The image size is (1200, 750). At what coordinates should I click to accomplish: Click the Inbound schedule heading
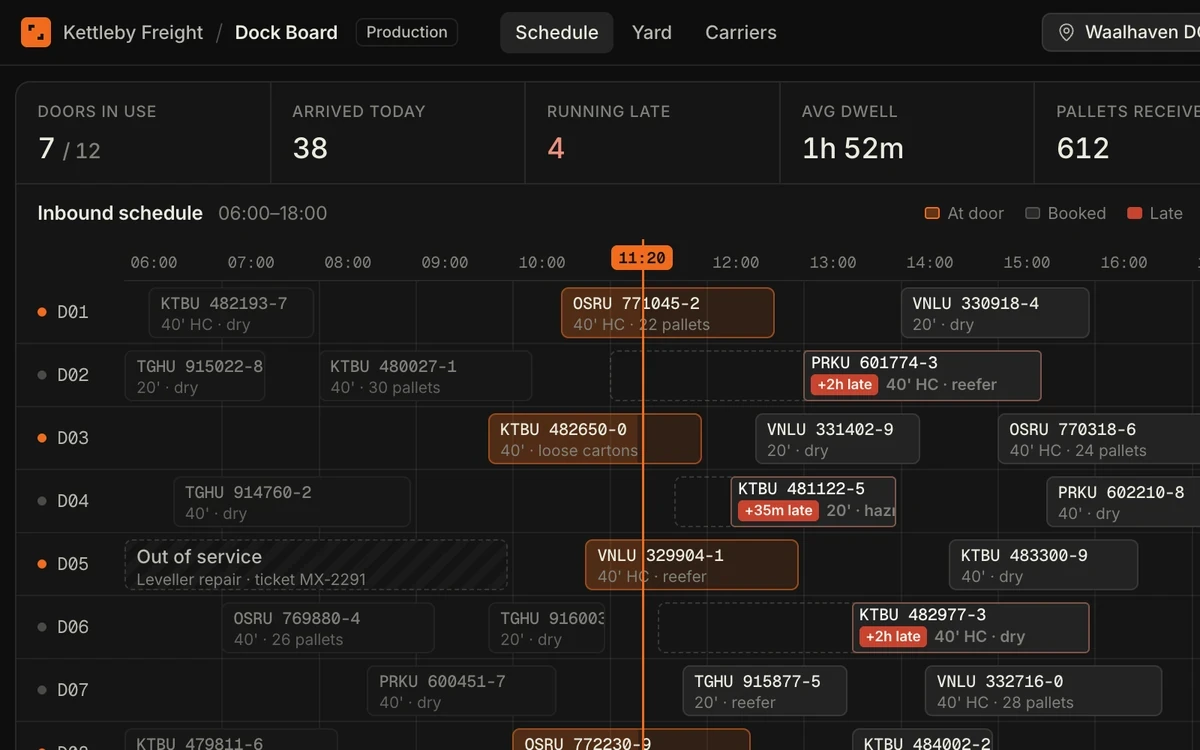[x=120, y=213]
